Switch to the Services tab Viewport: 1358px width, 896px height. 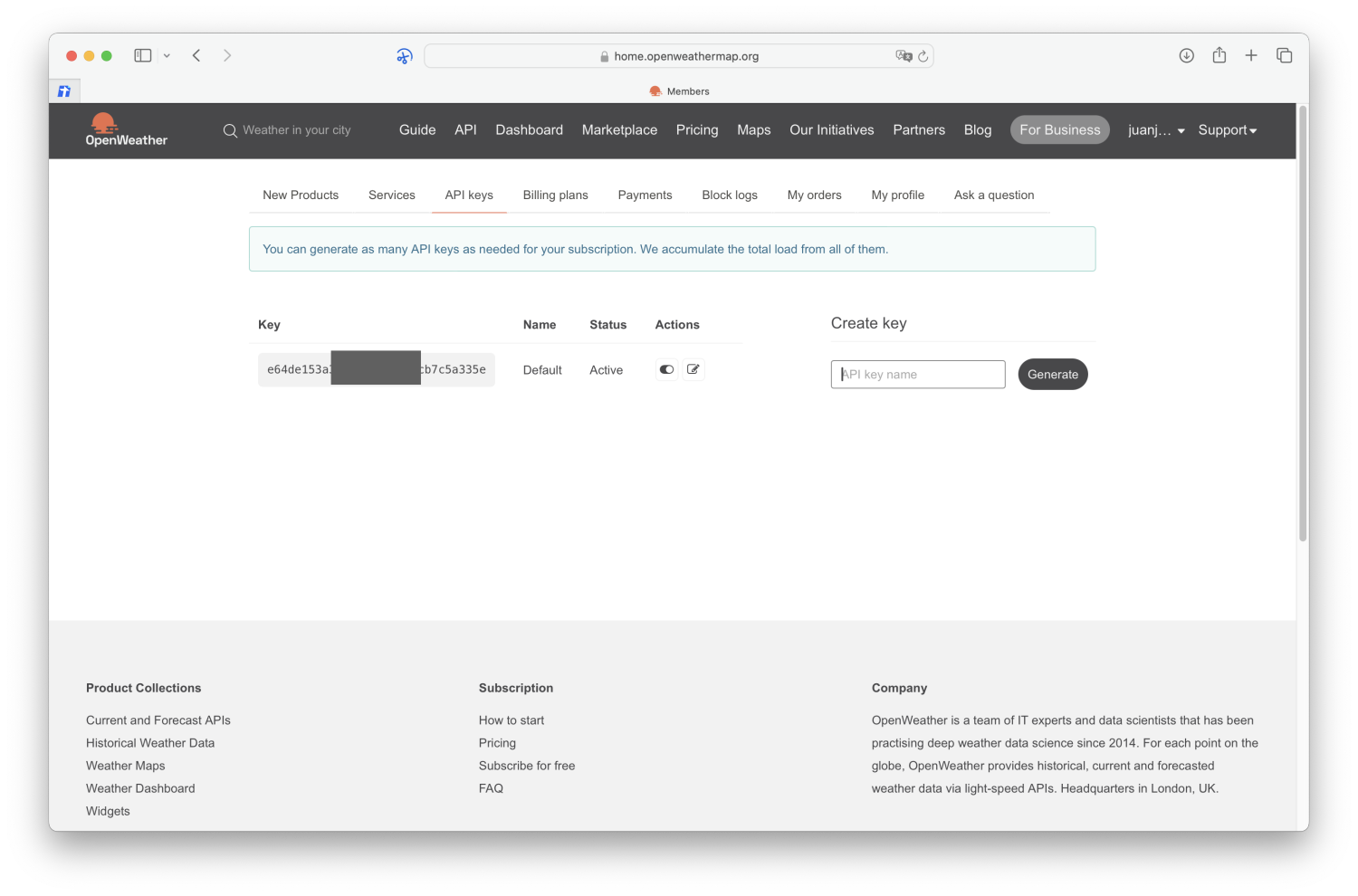tap(392, 195)
